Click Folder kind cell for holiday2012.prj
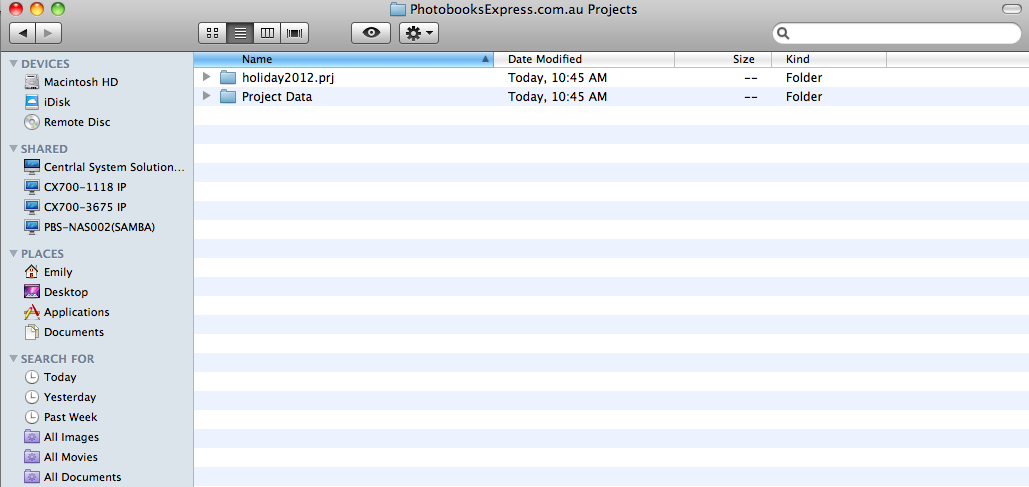This screenshot has height=487, width=1029. pos(804,77)
